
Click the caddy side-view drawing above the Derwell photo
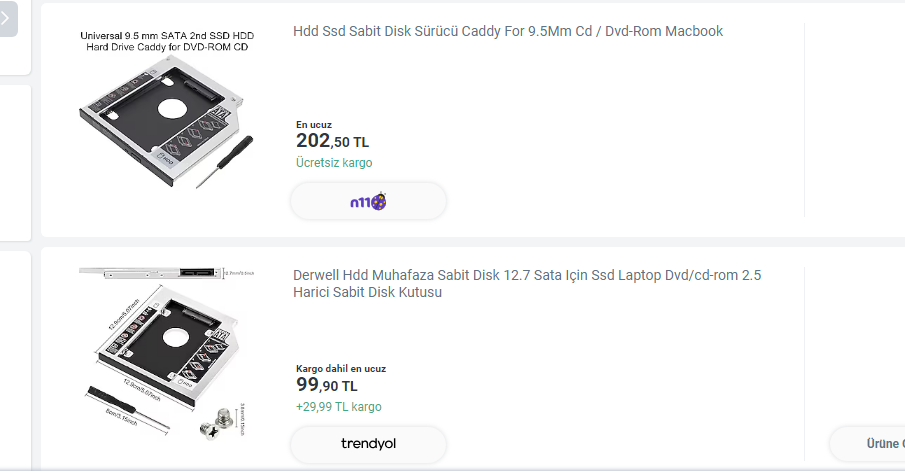[x=150, y=272]
